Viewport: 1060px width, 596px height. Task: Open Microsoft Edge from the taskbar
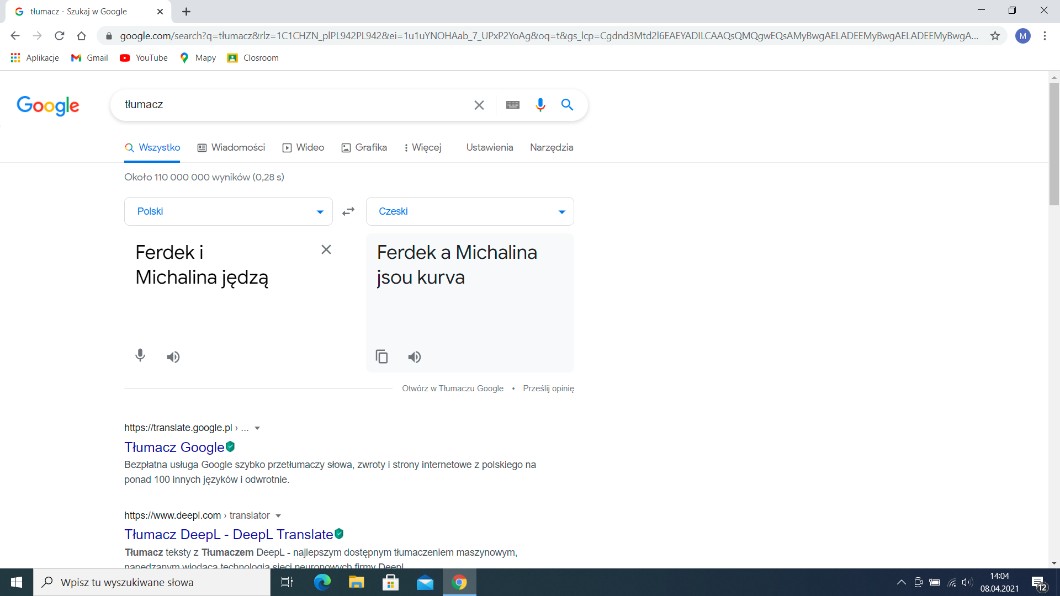[322, 582]
